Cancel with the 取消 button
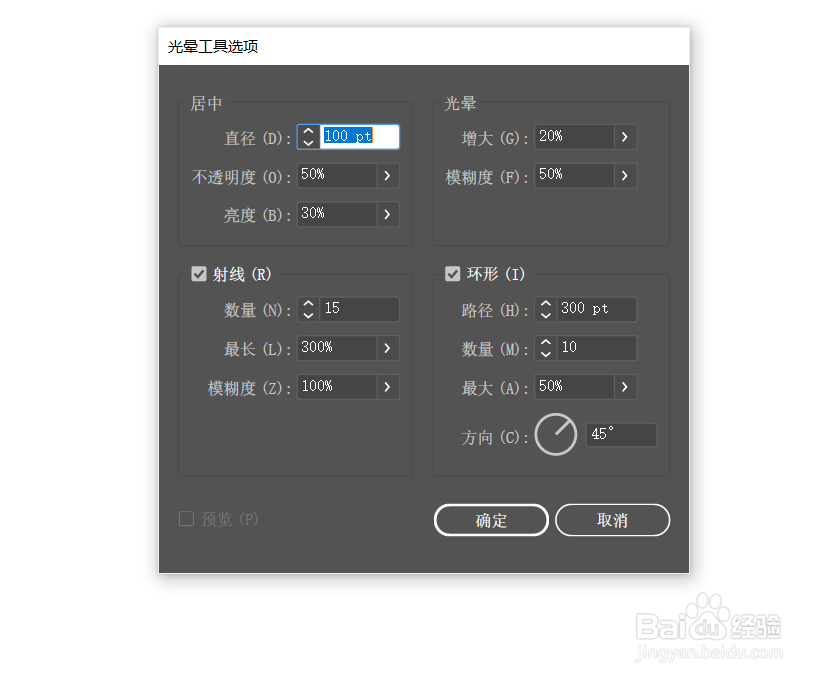Image resolution: width=829 pixels, height=681 pixels. [x=613, y=520]
